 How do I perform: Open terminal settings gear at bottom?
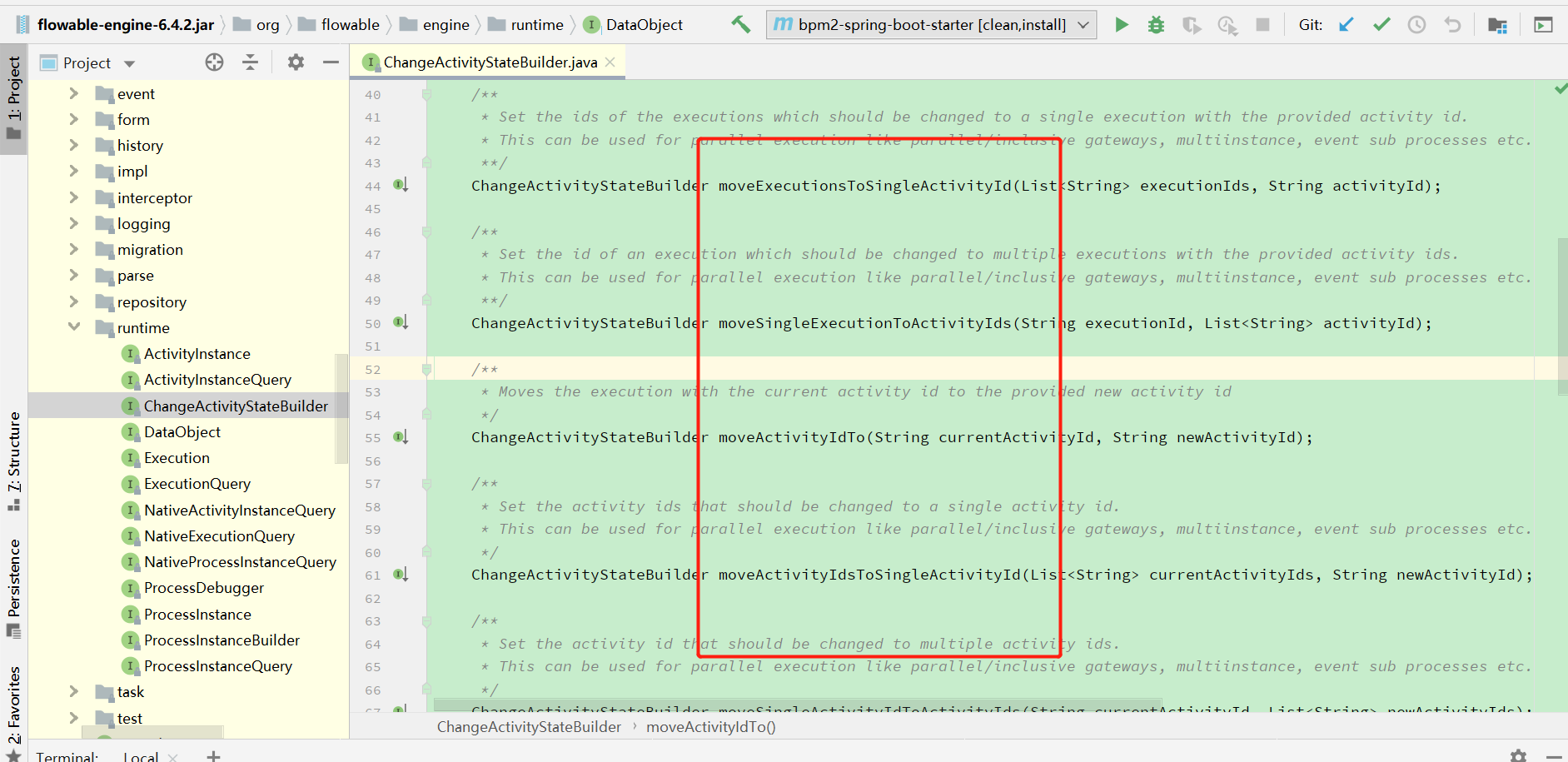tap(1519, 755)
